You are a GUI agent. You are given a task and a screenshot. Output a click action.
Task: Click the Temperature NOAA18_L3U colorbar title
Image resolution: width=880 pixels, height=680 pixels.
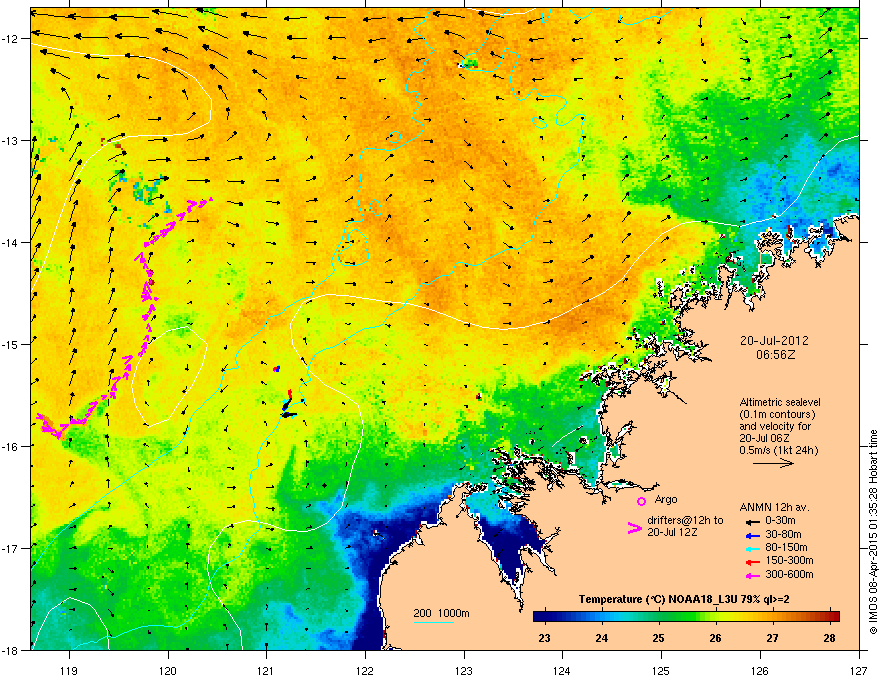684,599
